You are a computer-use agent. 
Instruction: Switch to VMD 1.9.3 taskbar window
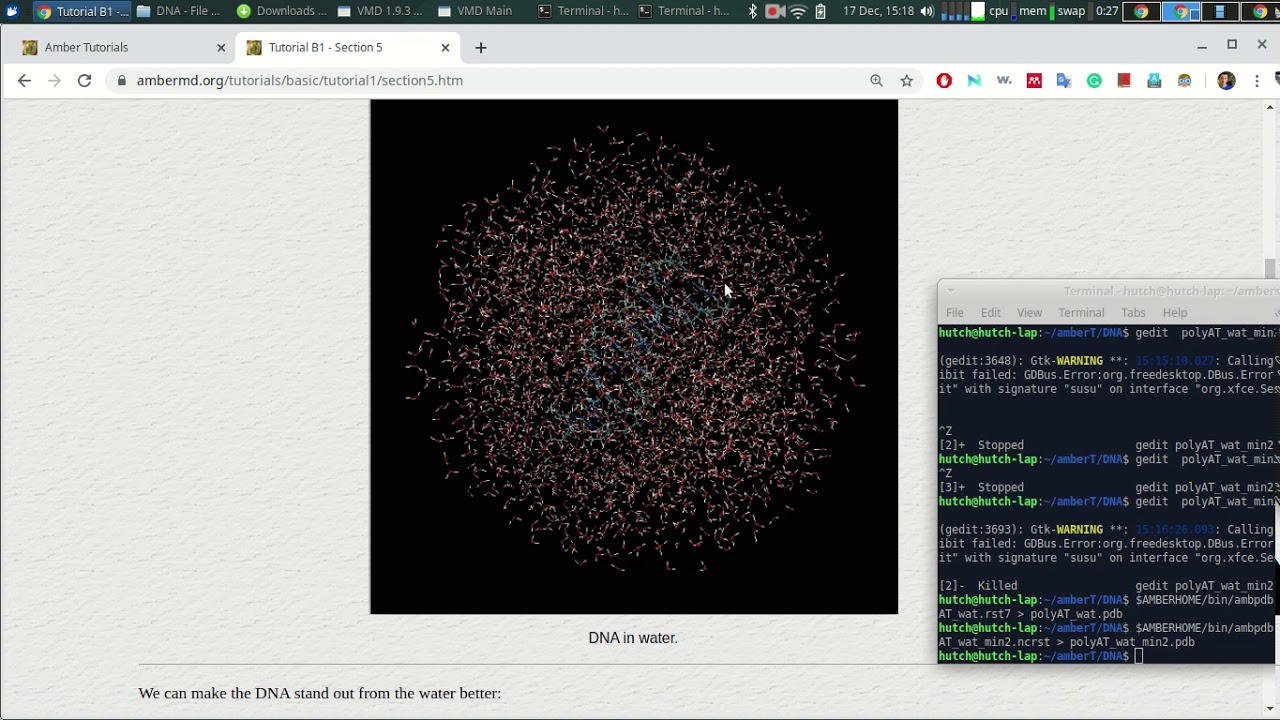point(382,11)
